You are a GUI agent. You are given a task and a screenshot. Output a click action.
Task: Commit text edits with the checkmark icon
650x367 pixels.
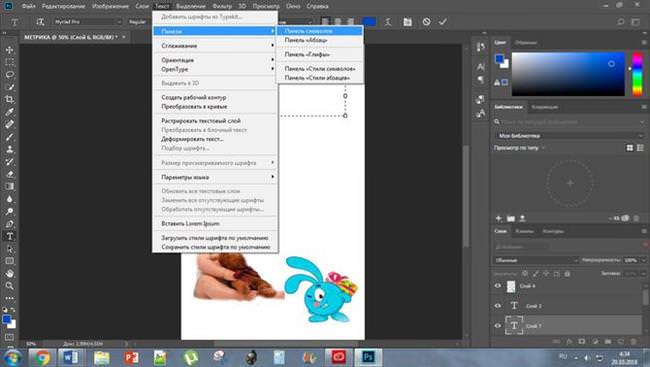(443, 22)
